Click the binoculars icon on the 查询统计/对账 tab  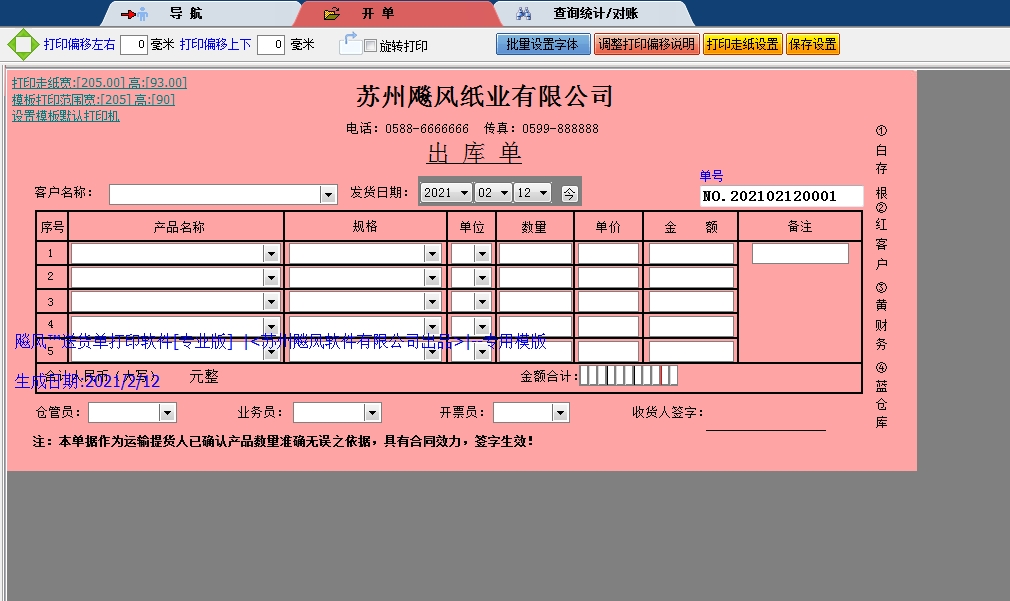(523, 14)
